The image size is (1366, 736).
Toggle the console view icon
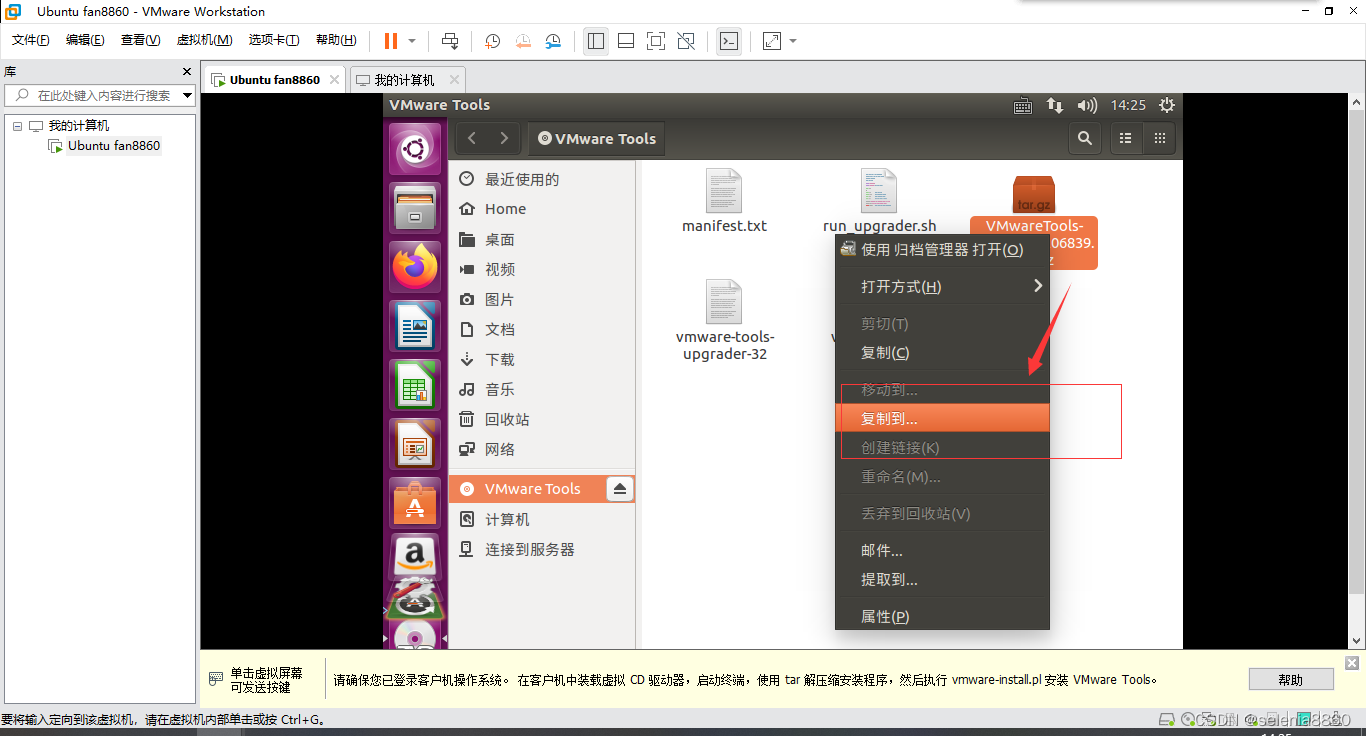click(730, 41)
